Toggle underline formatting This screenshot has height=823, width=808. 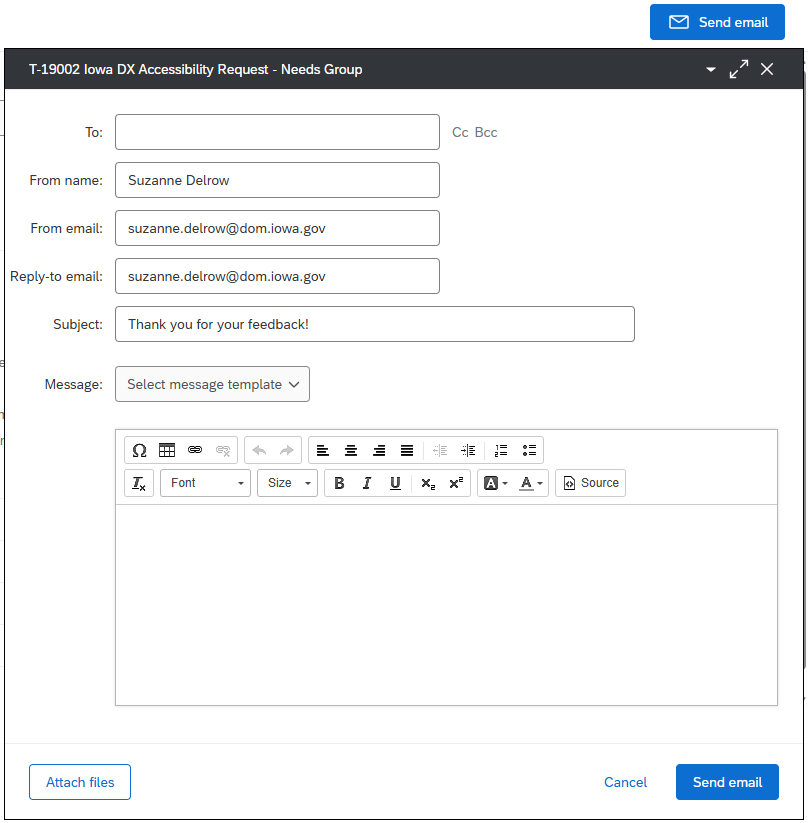coord(395,483)
